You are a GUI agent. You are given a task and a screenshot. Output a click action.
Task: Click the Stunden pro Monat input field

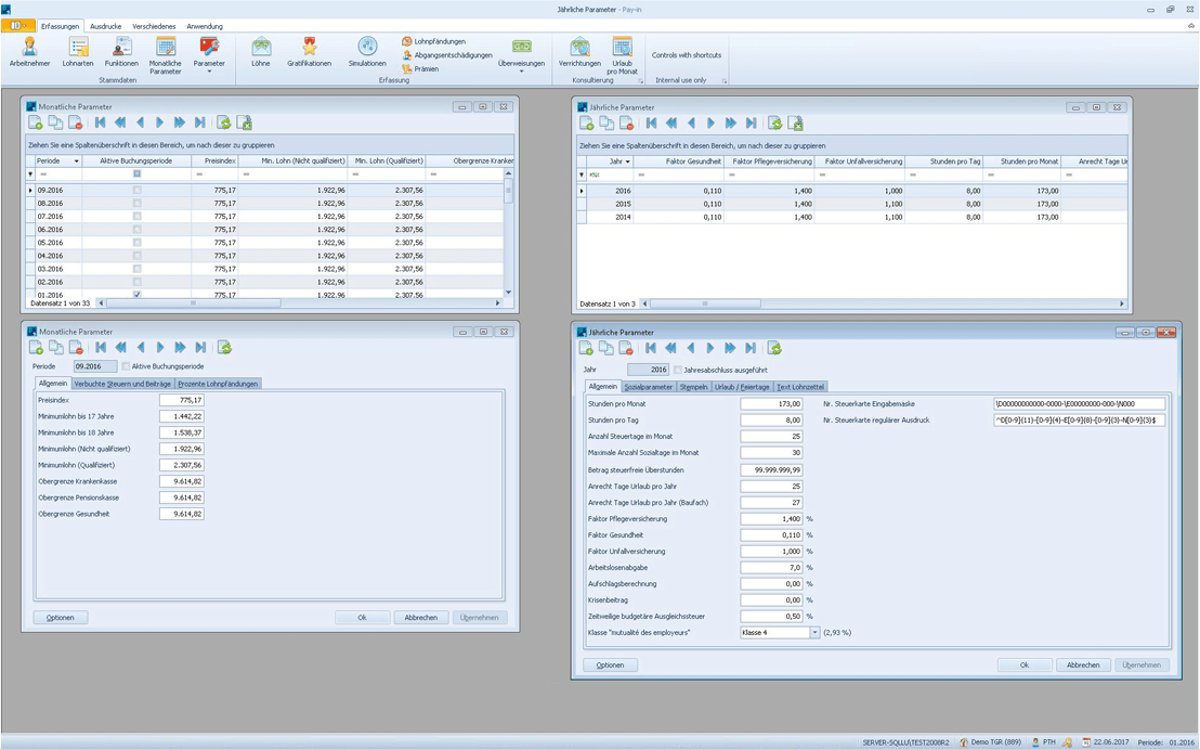click(771, 404)
